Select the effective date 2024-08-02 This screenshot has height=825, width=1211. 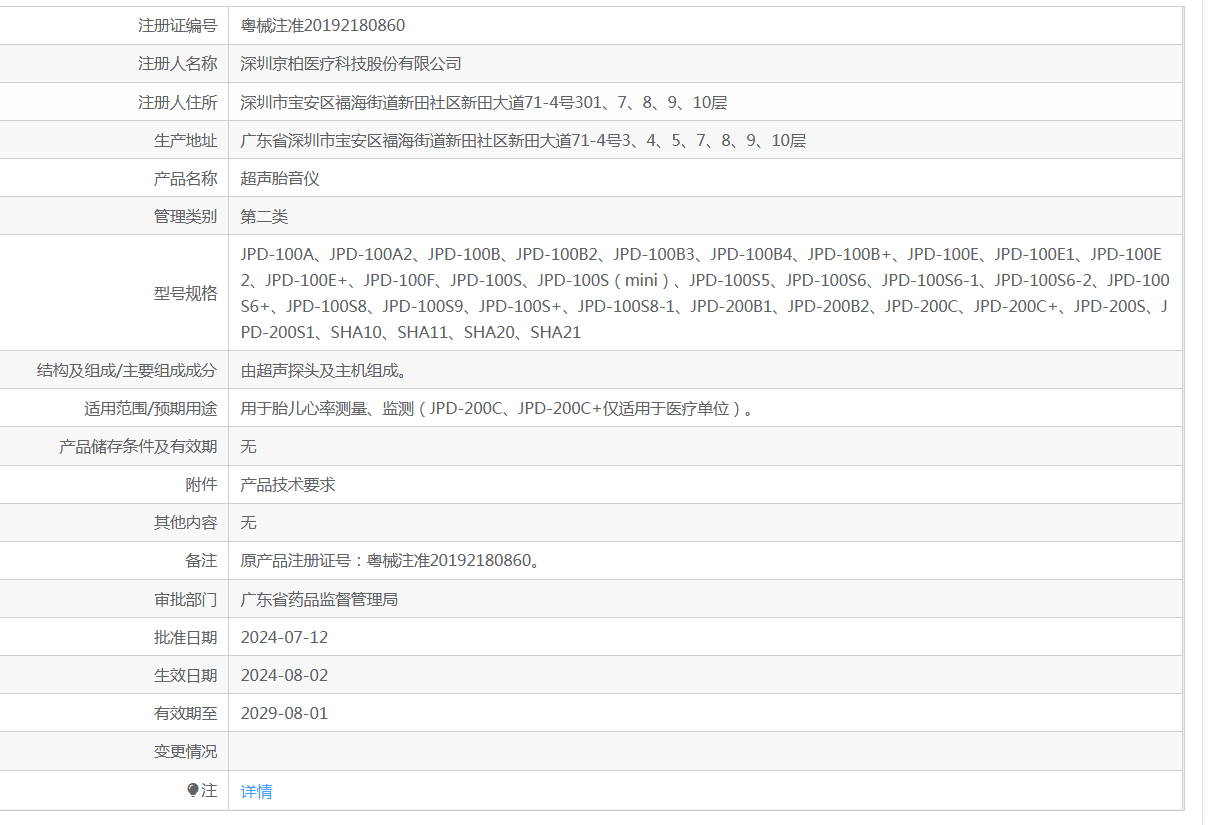coord(284,675)
